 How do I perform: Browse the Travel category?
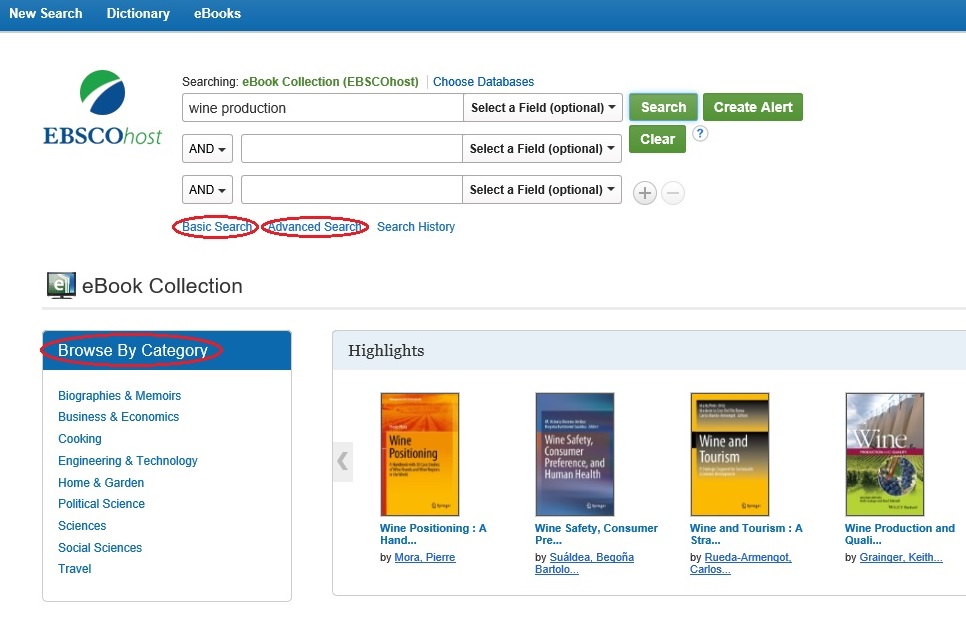pos(75,569)
